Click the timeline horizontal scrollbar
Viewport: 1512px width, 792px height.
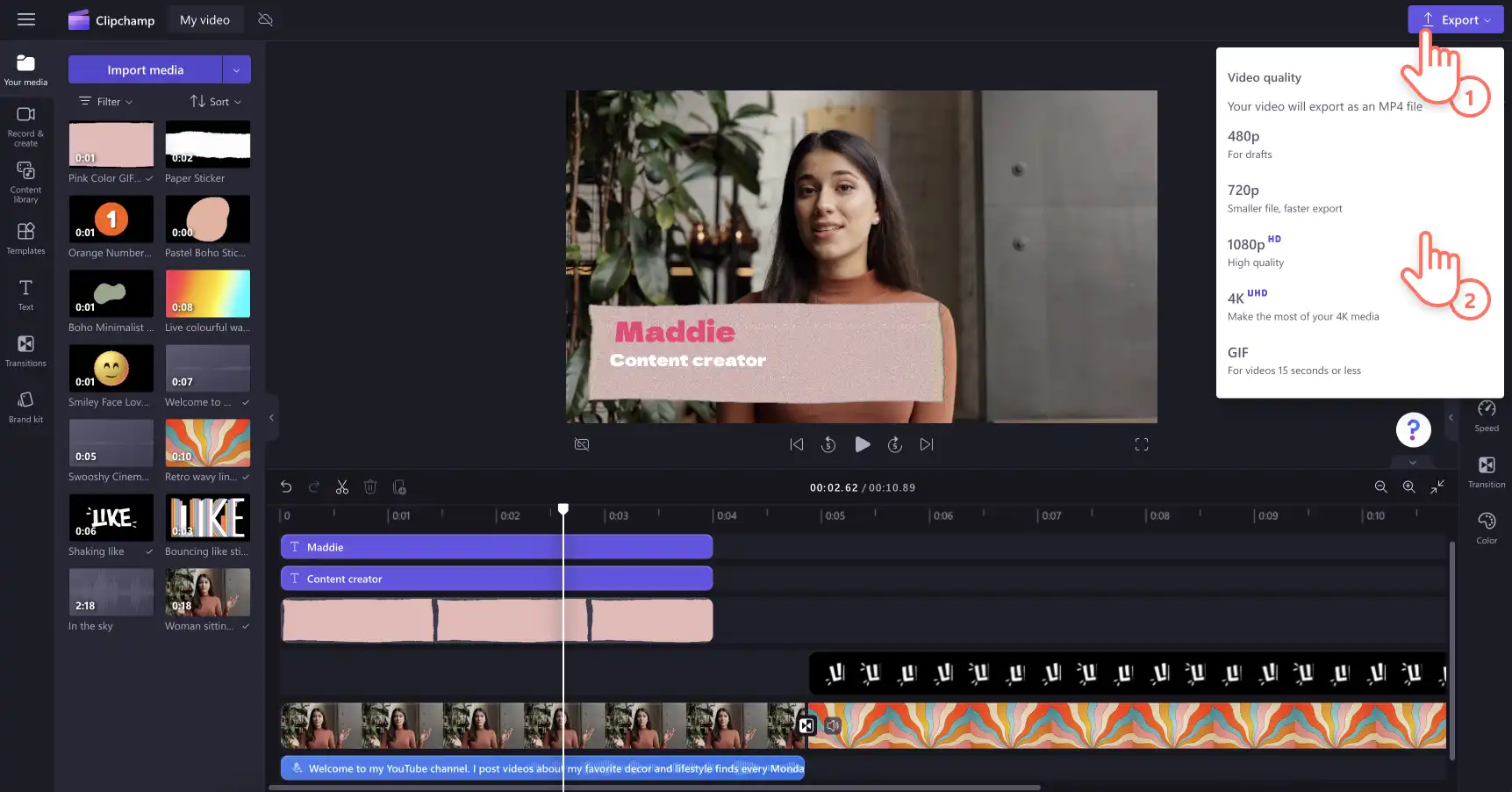[655, 788]
